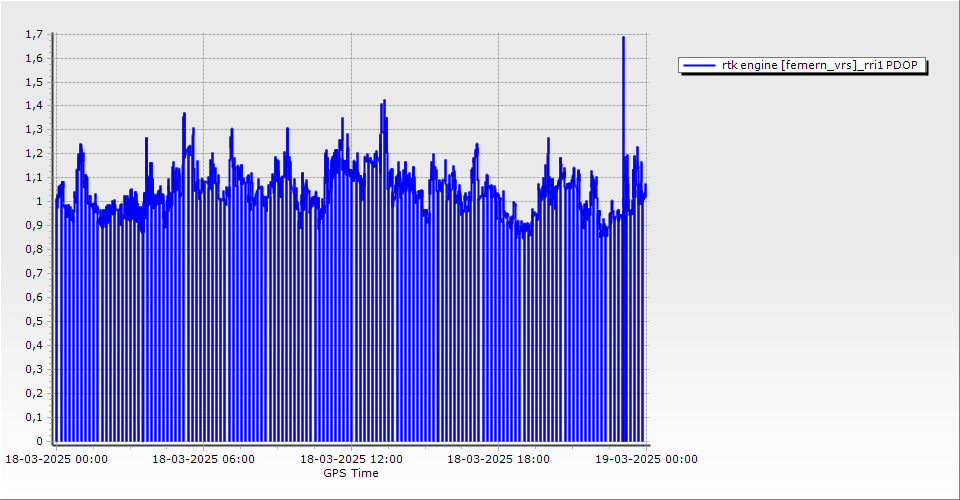Click the 1,4 y-axis tick label
This screenshot has height=500, width=960.
click(35, 106)
